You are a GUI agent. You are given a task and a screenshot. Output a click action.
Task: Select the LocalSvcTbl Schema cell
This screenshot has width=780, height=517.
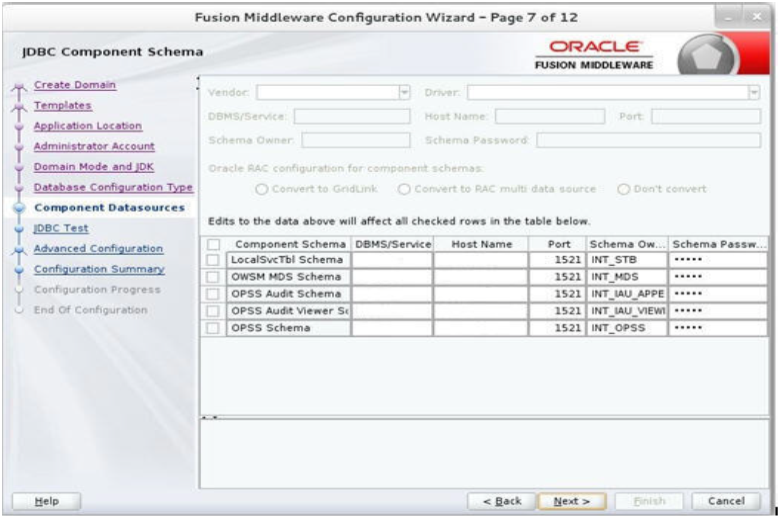coord(289,260)
